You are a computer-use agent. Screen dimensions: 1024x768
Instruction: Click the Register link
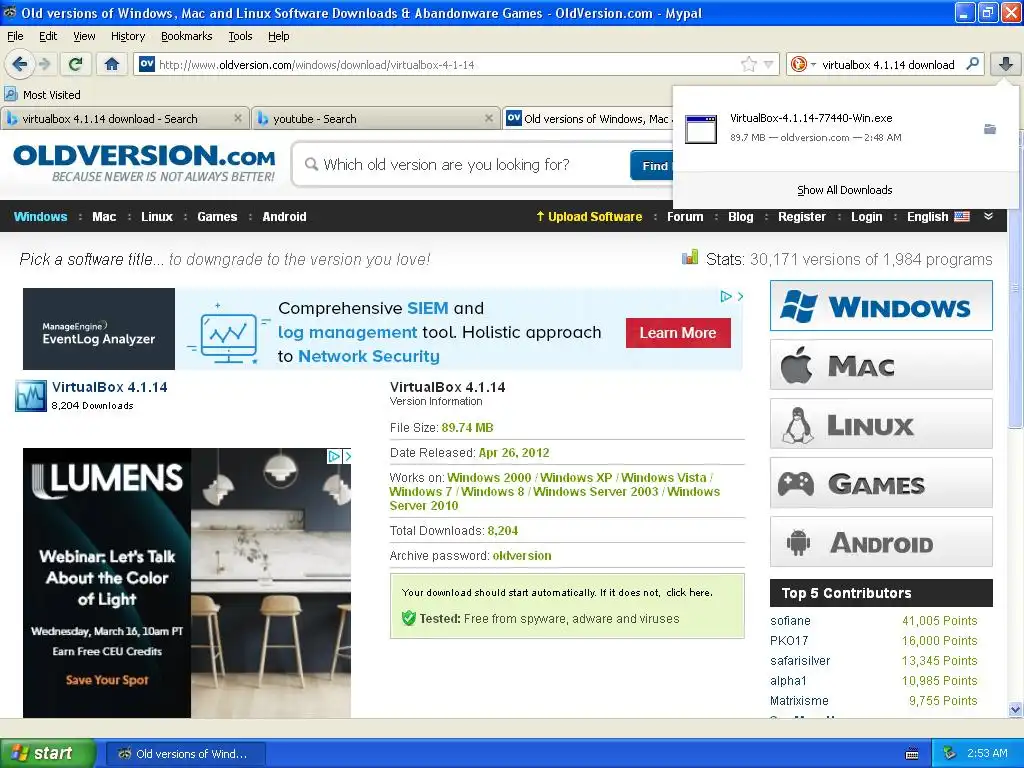coord(801,217)
